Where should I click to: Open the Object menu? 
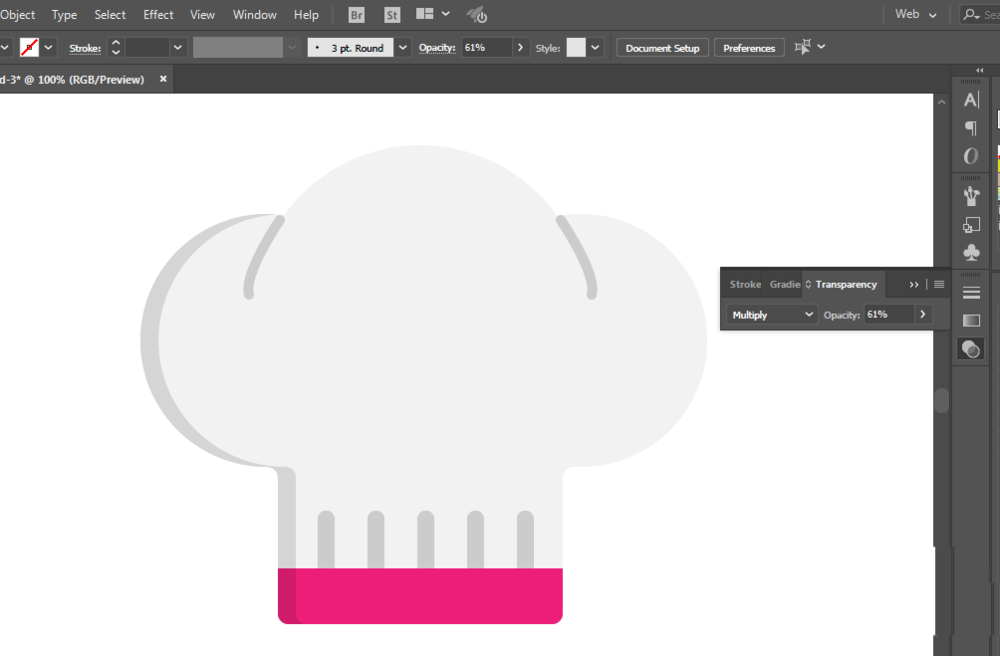[x=18, y=15]
